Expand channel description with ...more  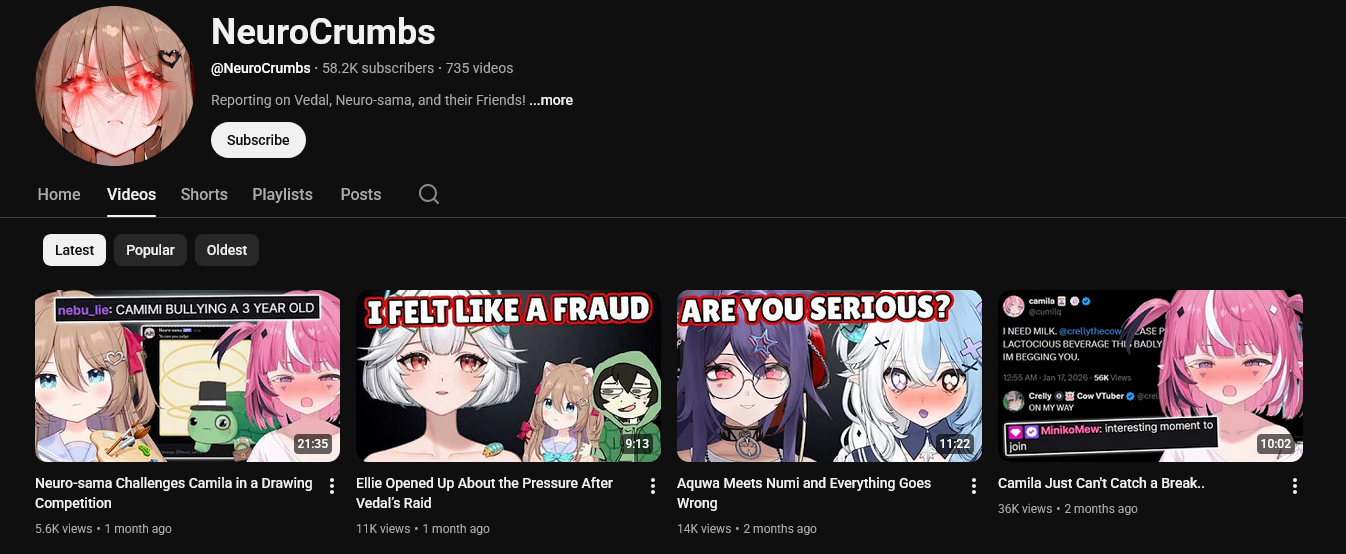[551, 100]
